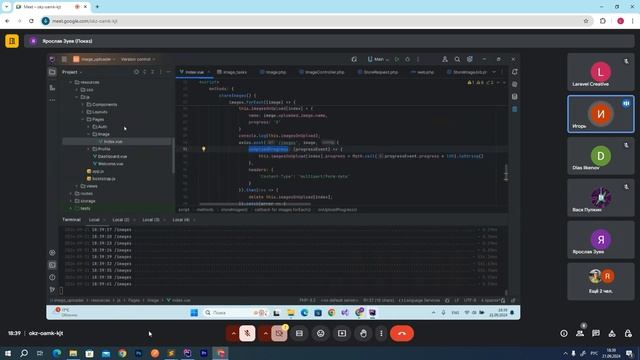Show participants panel icon
This screenshot has height=360, width=640.
click(580, 333)
